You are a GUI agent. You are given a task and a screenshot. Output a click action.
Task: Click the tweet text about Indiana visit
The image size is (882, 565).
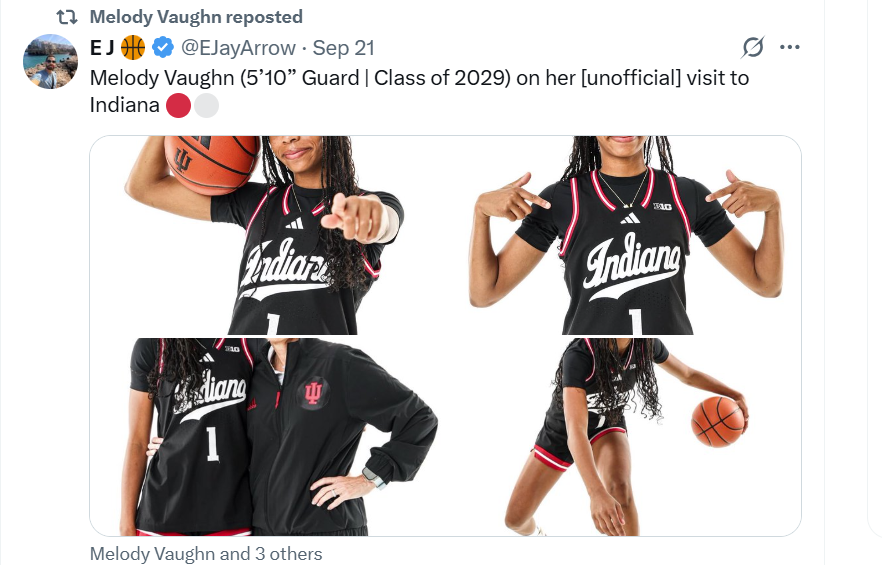click(419, 92)
